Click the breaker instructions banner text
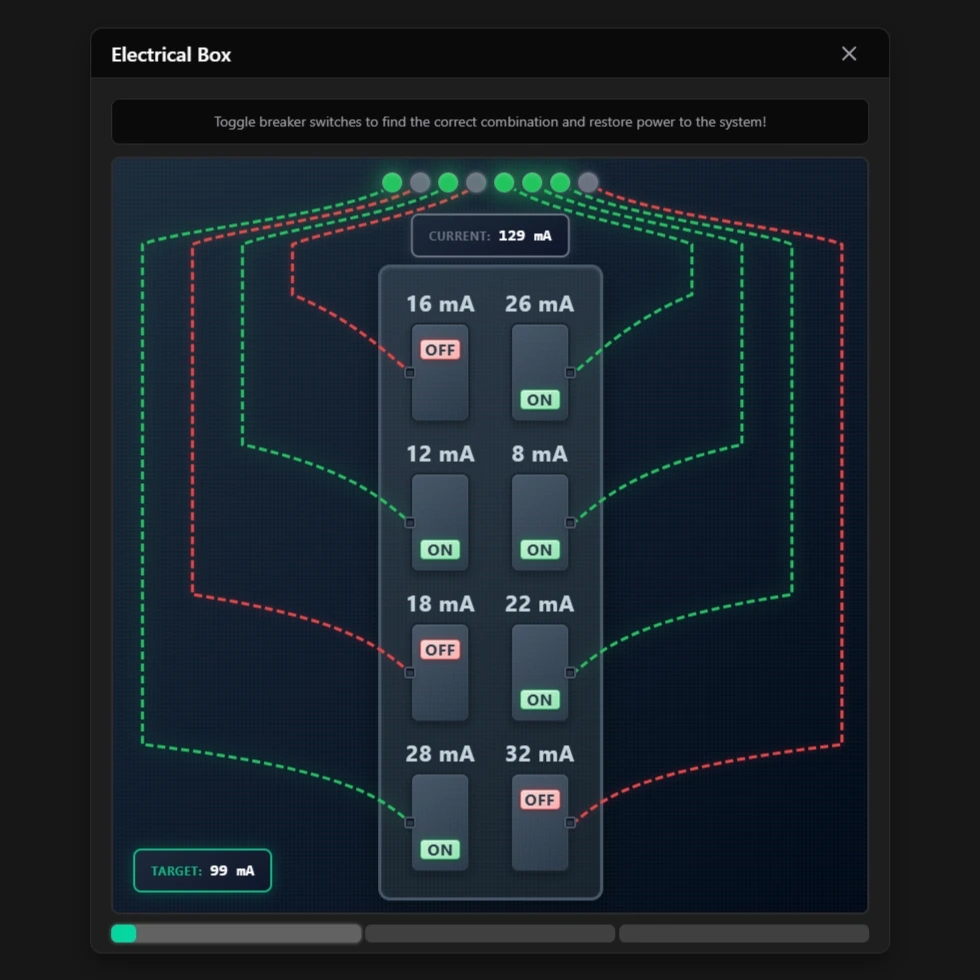 pyautogui.click(x=490, y=122)
